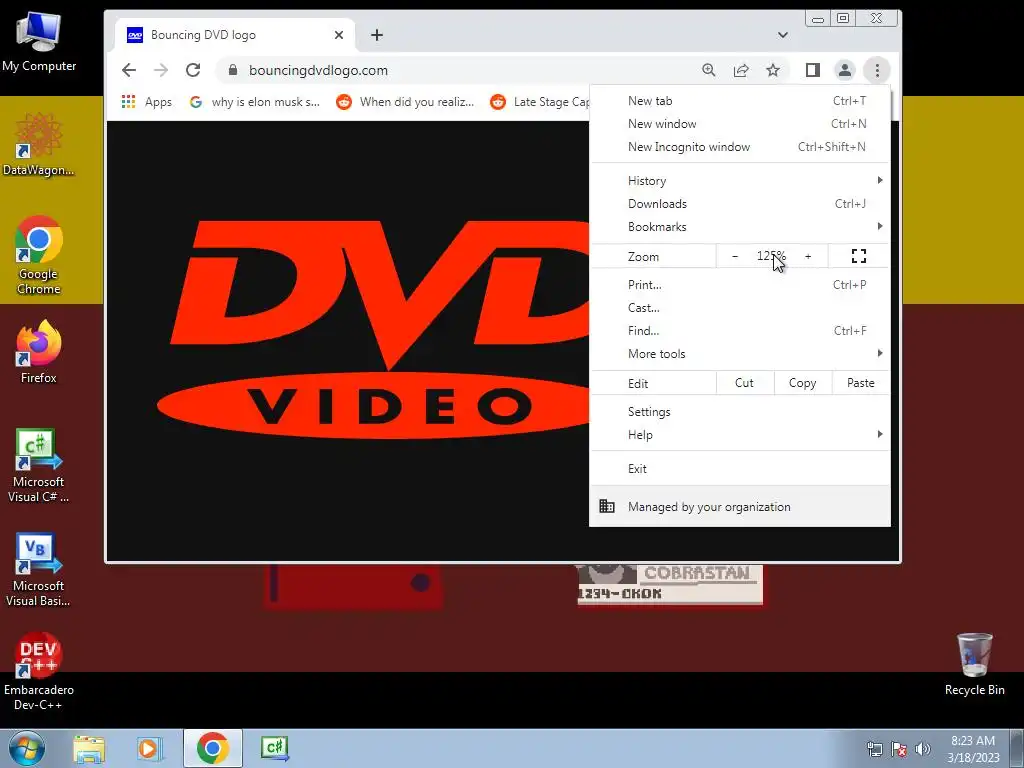Open 'why is elon musk s...' bookmark
This screenshot has height=768, width=1024.
255,101
